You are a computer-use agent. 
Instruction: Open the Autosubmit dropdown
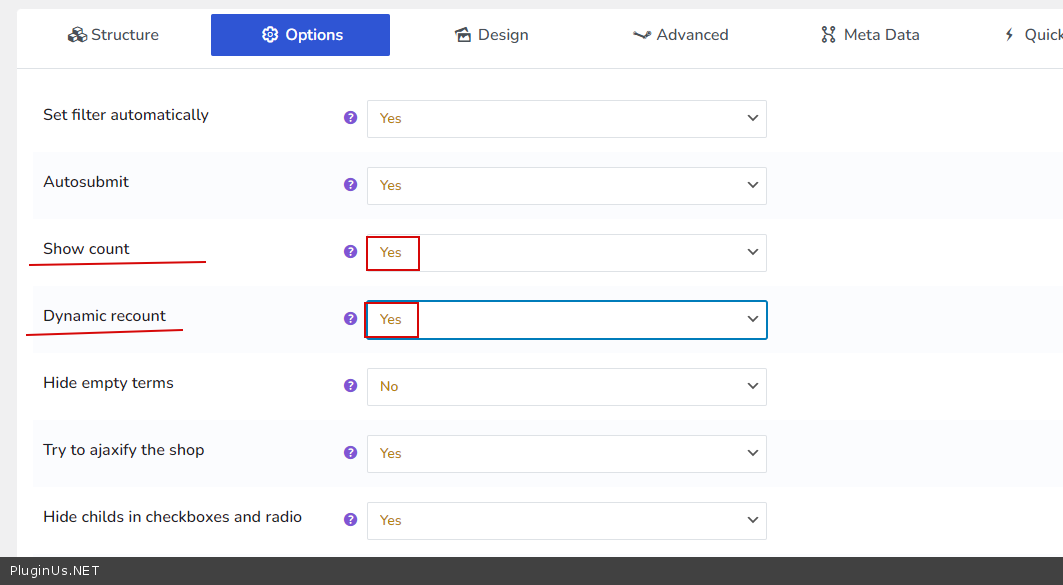(566, 185)
